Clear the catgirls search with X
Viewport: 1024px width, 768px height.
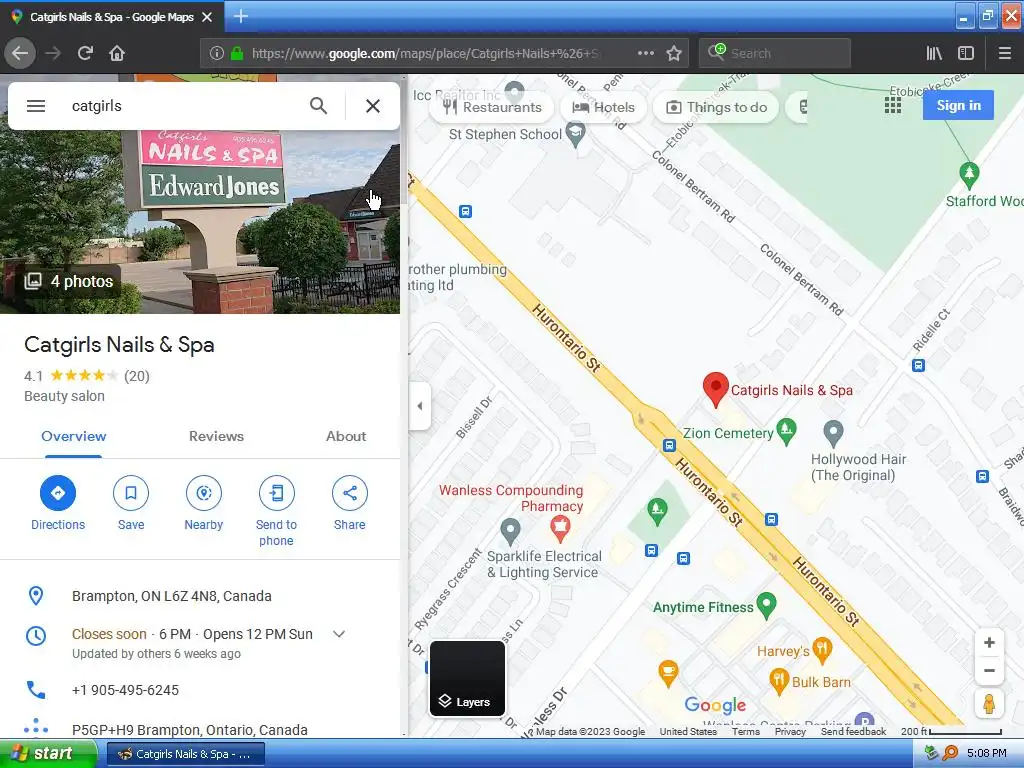[x=373, y=106]
